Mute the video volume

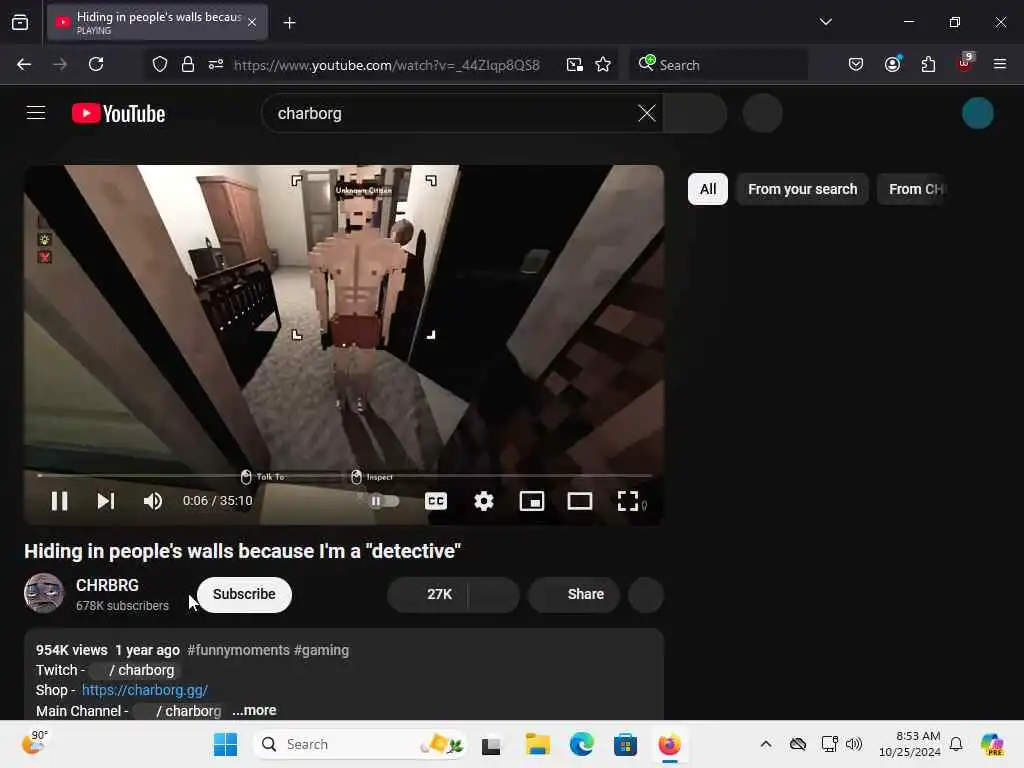(153, 501)
